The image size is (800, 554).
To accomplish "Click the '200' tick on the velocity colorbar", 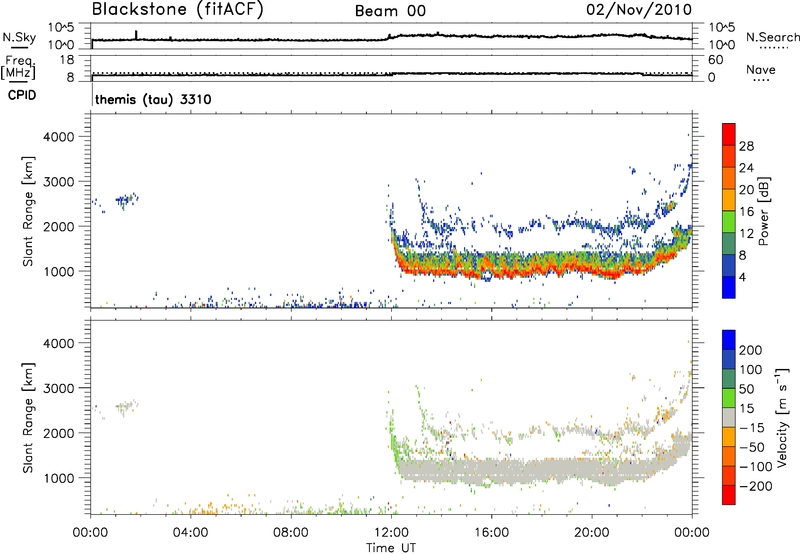I will pyautogui.click(x=751, y=350).
